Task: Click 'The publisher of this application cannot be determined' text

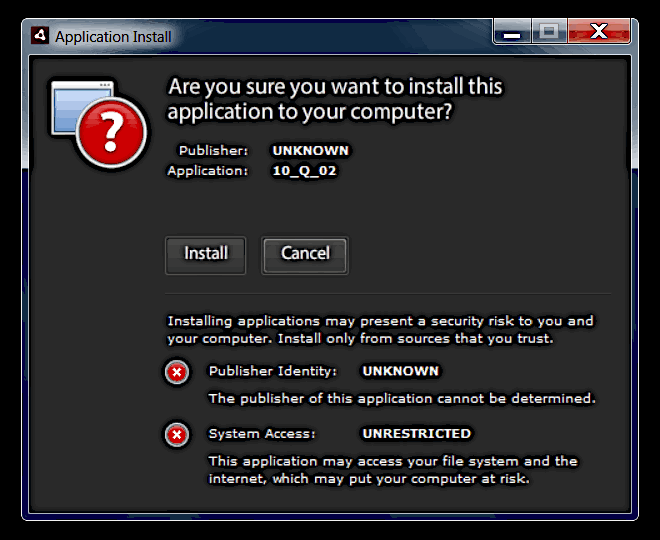Action: pyautogui.click(x=402, y=398)
